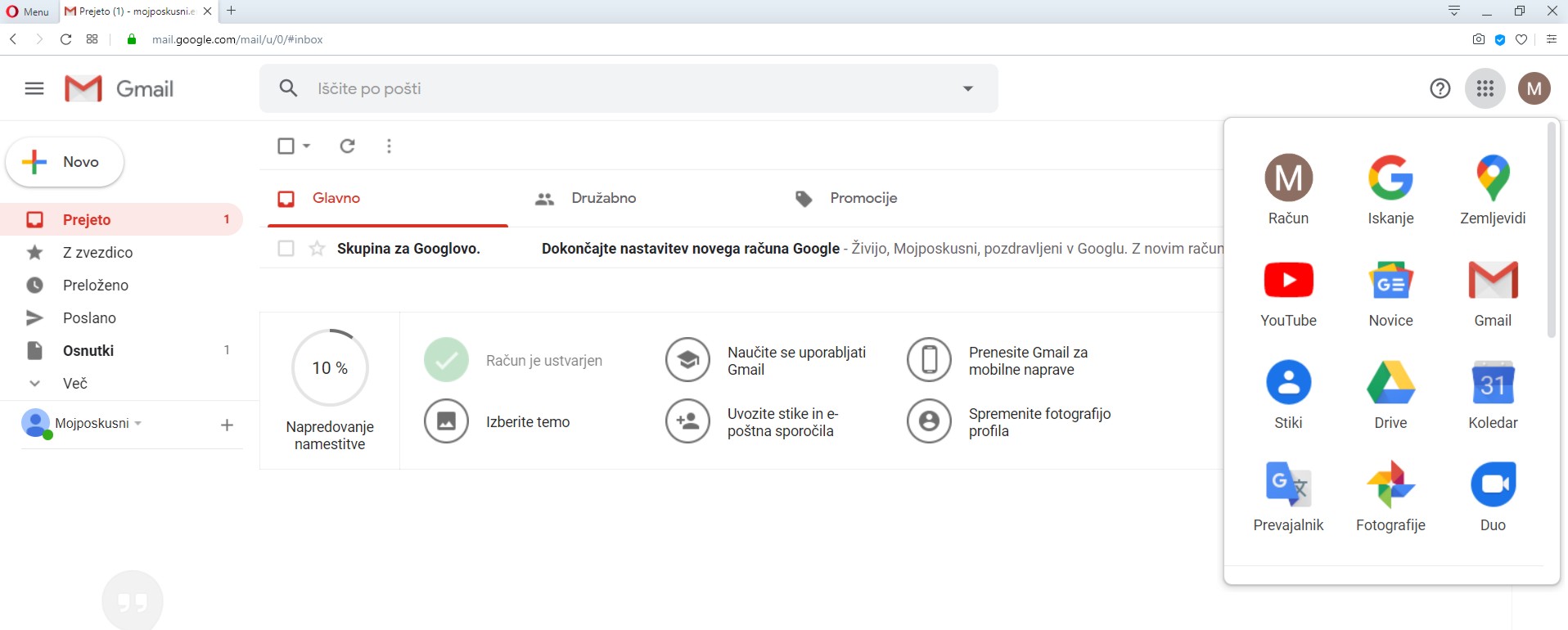Toggle the select-all messages checkbox
Screen dimensions: 1568x630
tap(286, 146)
